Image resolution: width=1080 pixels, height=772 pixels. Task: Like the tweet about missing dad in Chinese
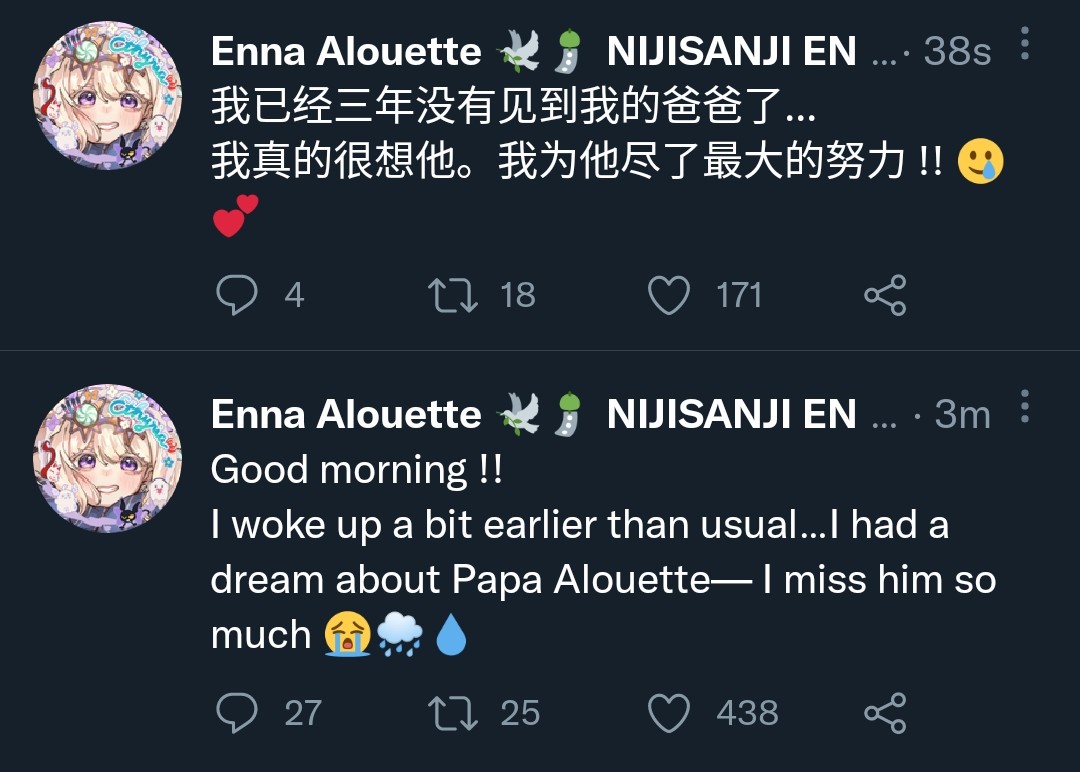(x=669, y=295)
